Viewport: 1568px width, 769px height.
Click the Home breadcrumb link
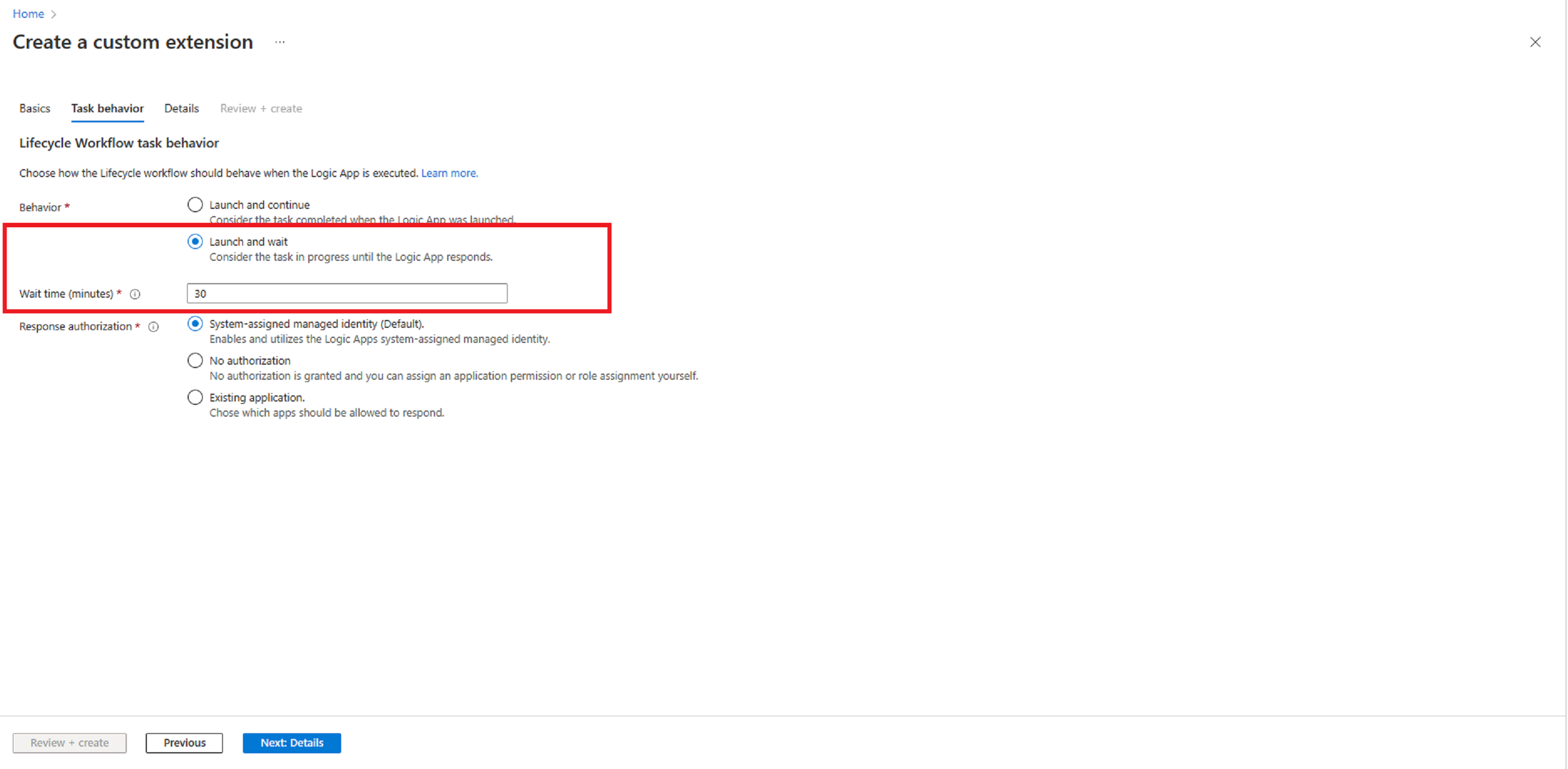point(30,12)
